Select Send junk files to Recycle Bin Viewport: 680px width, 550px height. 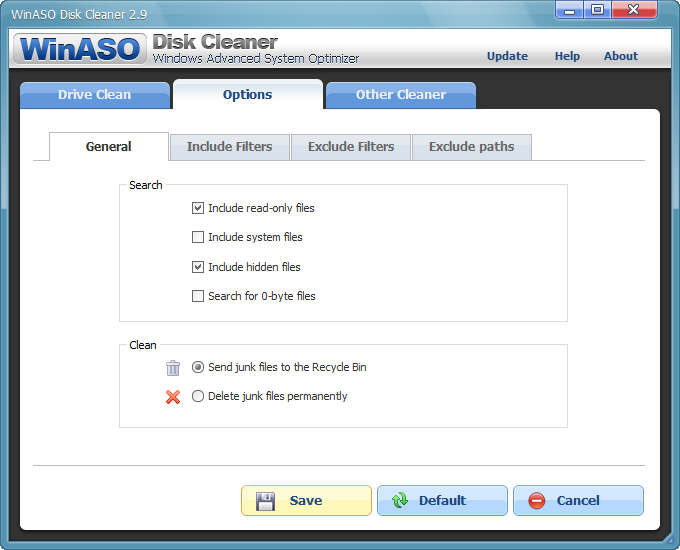click(x=198, y=367)
